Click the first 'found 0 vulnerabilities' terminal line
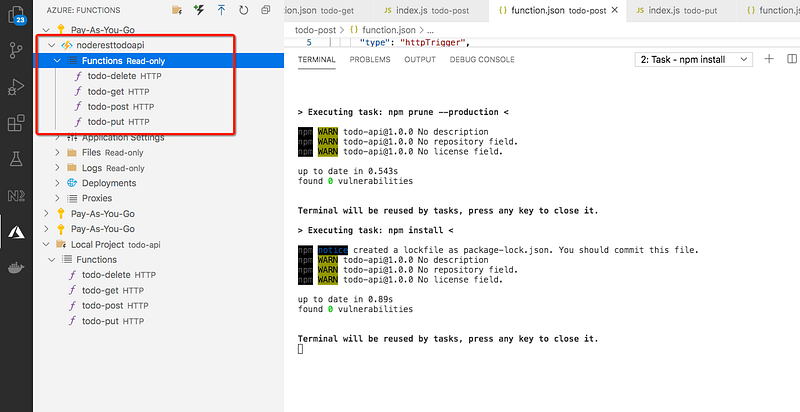This screenshot has width=800, height=412. [355, 181]
